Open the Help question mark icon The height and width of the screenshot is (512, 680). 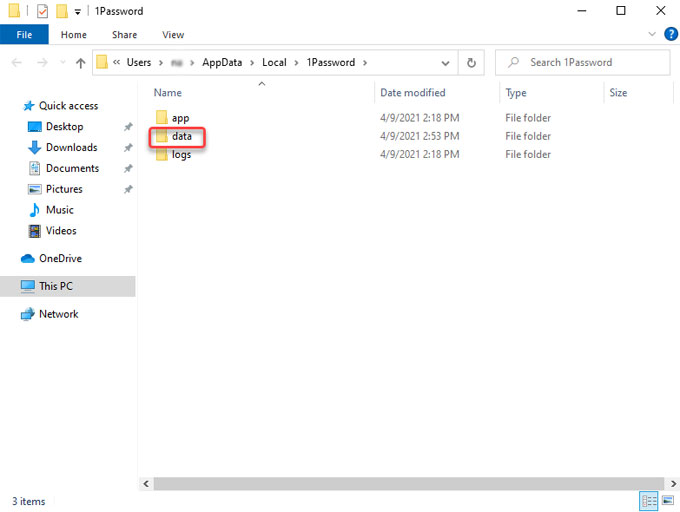click(x=670, y=34)
